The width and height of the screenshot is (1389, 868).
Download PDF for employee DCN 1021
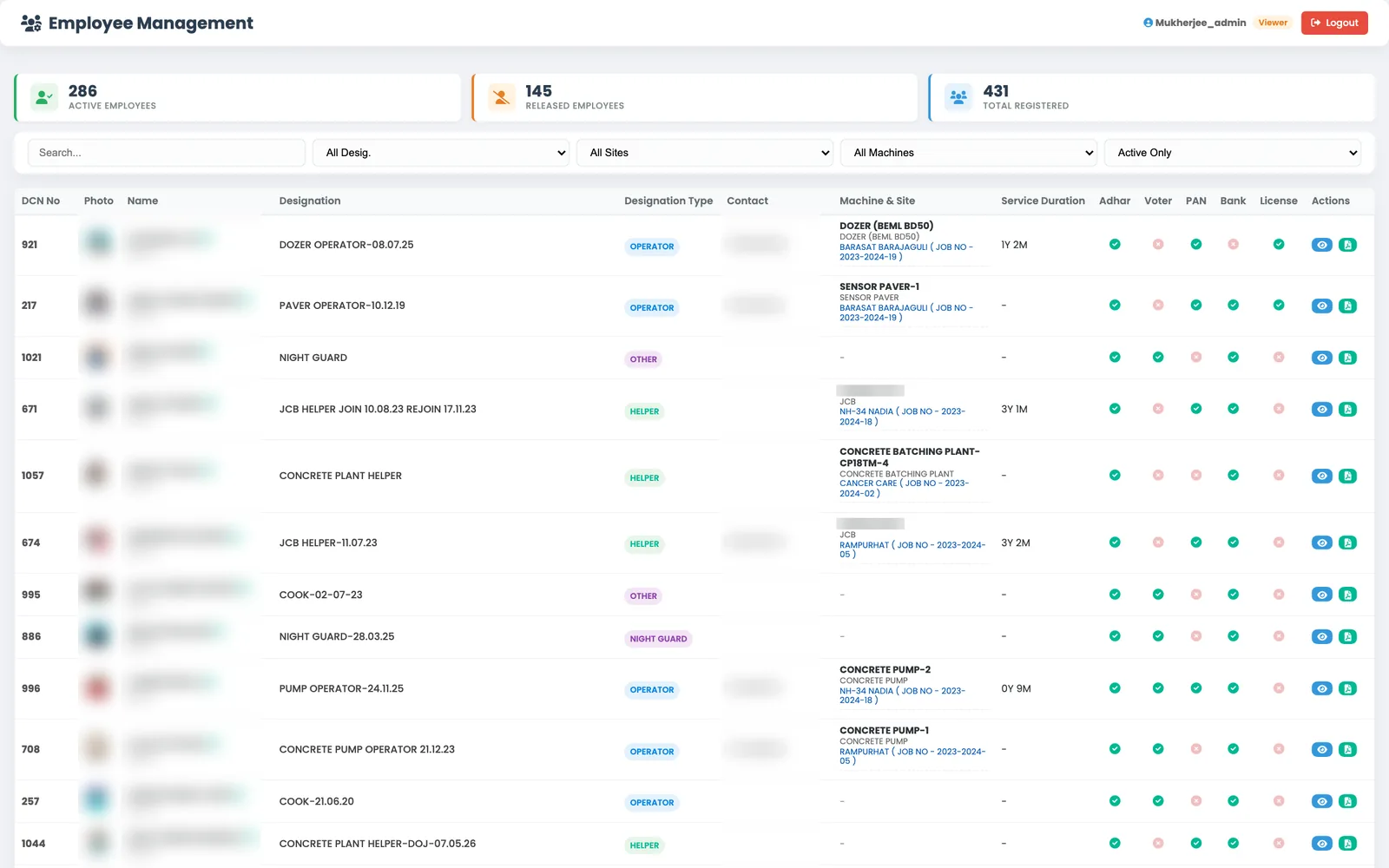1347,358
